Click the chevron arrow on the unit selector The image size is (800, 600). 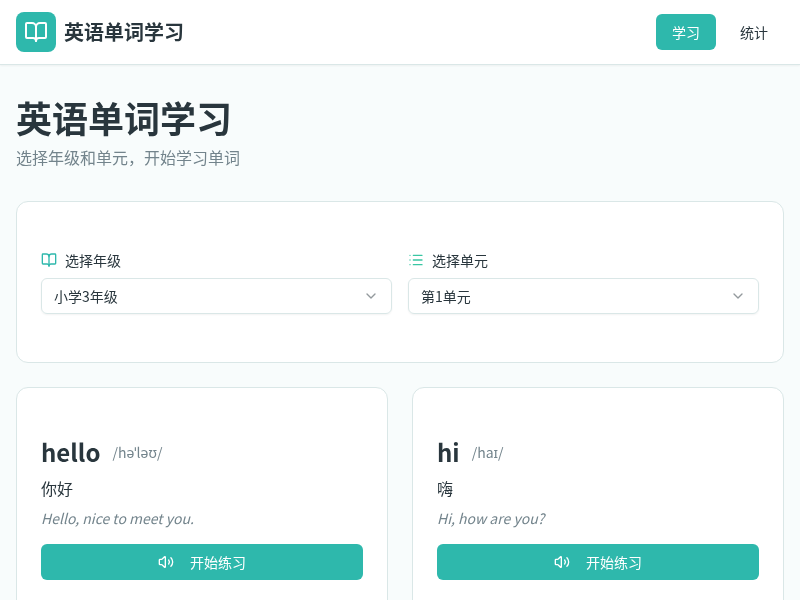point(738,296)
